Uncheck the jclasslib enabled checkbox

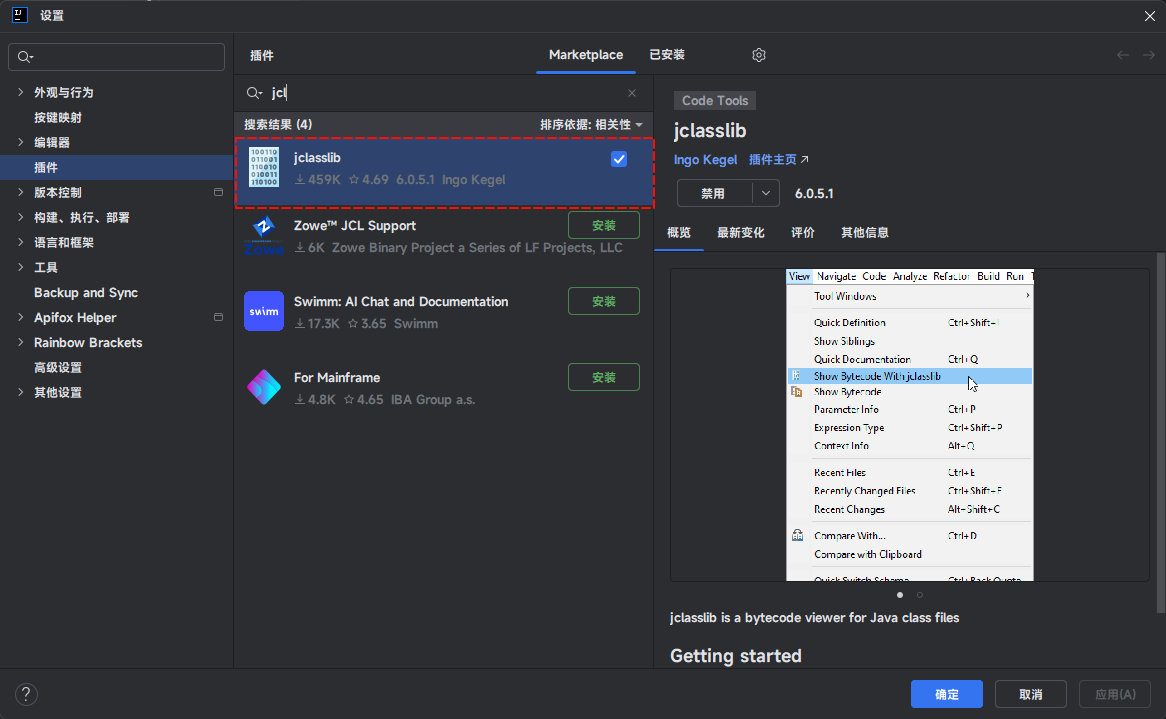[x=619, y=159]
